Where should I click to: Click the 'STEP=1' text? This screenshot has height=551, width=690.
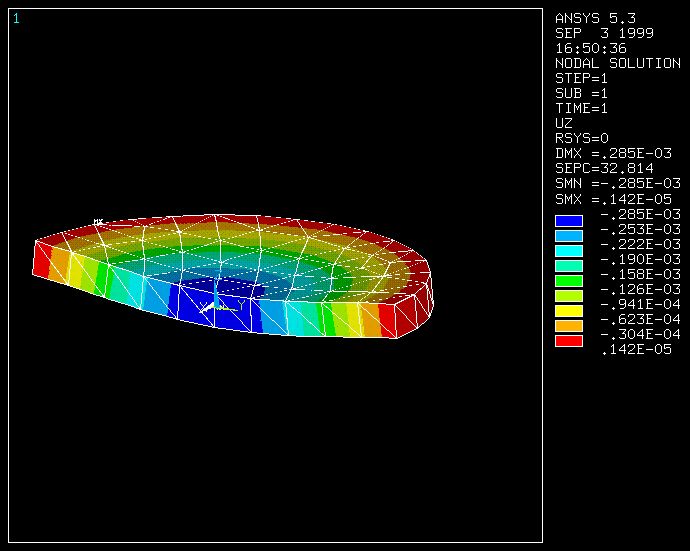click(581, 78)
